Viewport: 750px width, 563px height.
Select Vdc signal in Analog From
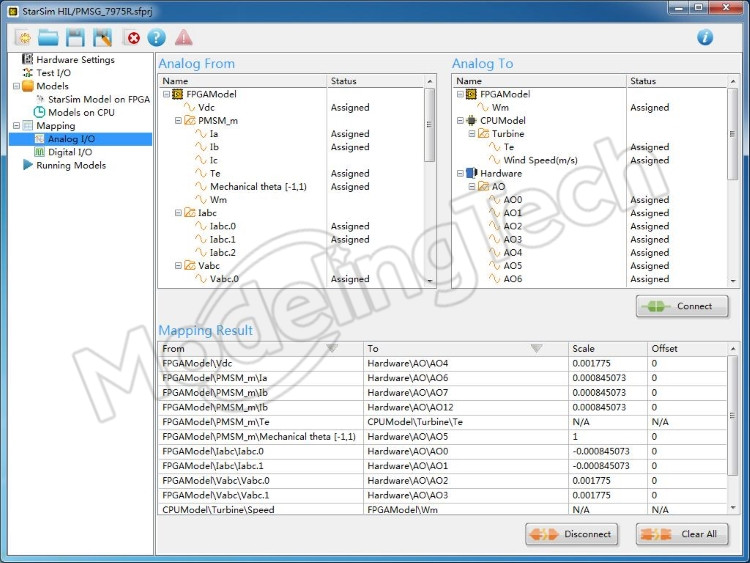point(206,108)
